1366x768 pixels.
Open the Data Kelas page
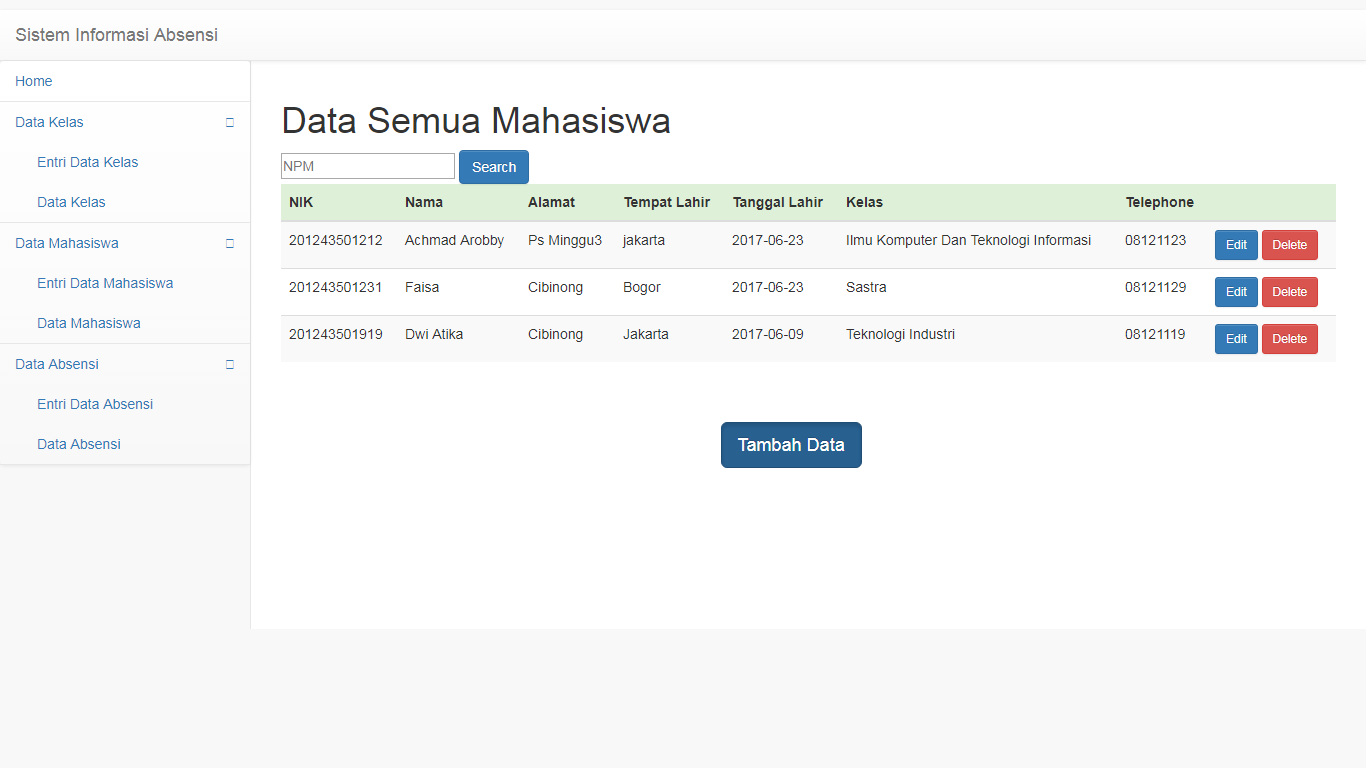pyautogui.click(x=70, y=202)
